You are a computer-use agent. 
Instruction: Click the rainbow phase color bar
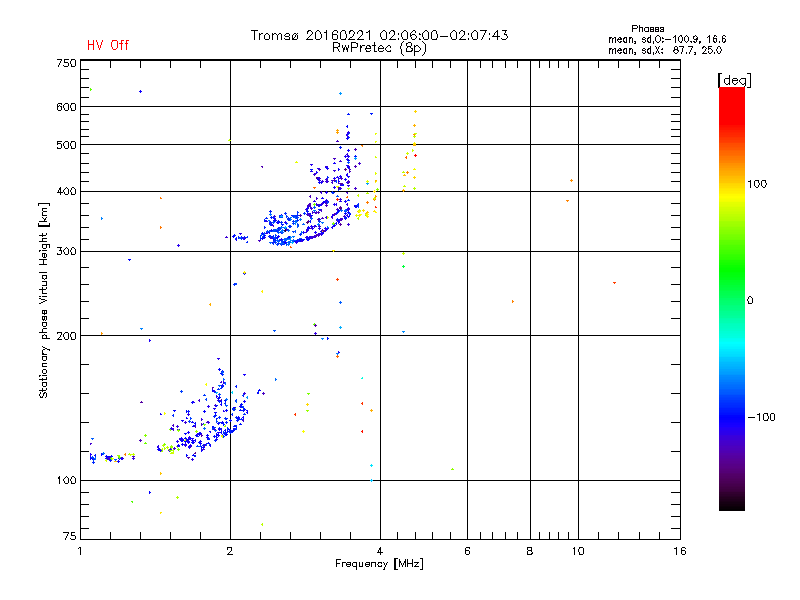[732, 298]
